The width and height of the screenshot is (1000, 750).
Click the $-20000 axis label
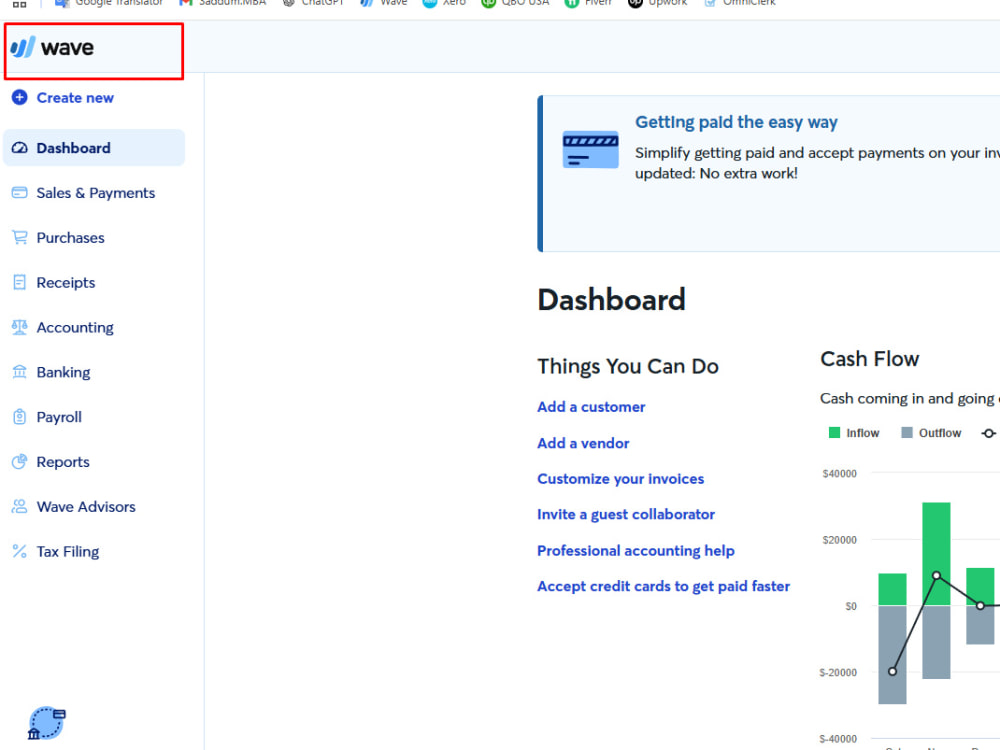click(838, 673)
